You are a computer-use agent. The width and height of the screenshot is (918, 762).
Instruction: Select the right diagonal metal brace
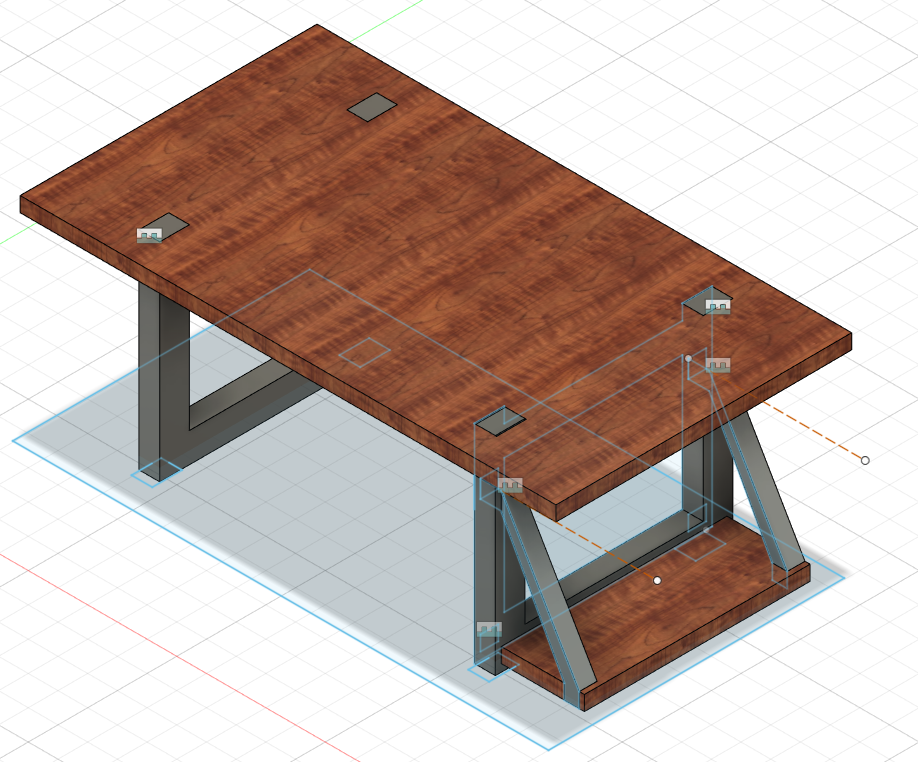[x=761, y=492]
